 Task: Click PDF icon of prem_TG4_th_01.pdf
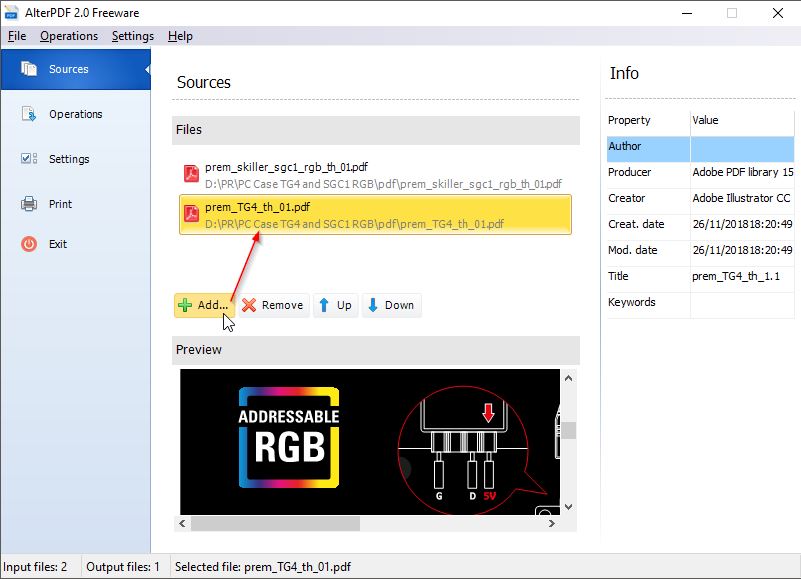click(192, 213)
